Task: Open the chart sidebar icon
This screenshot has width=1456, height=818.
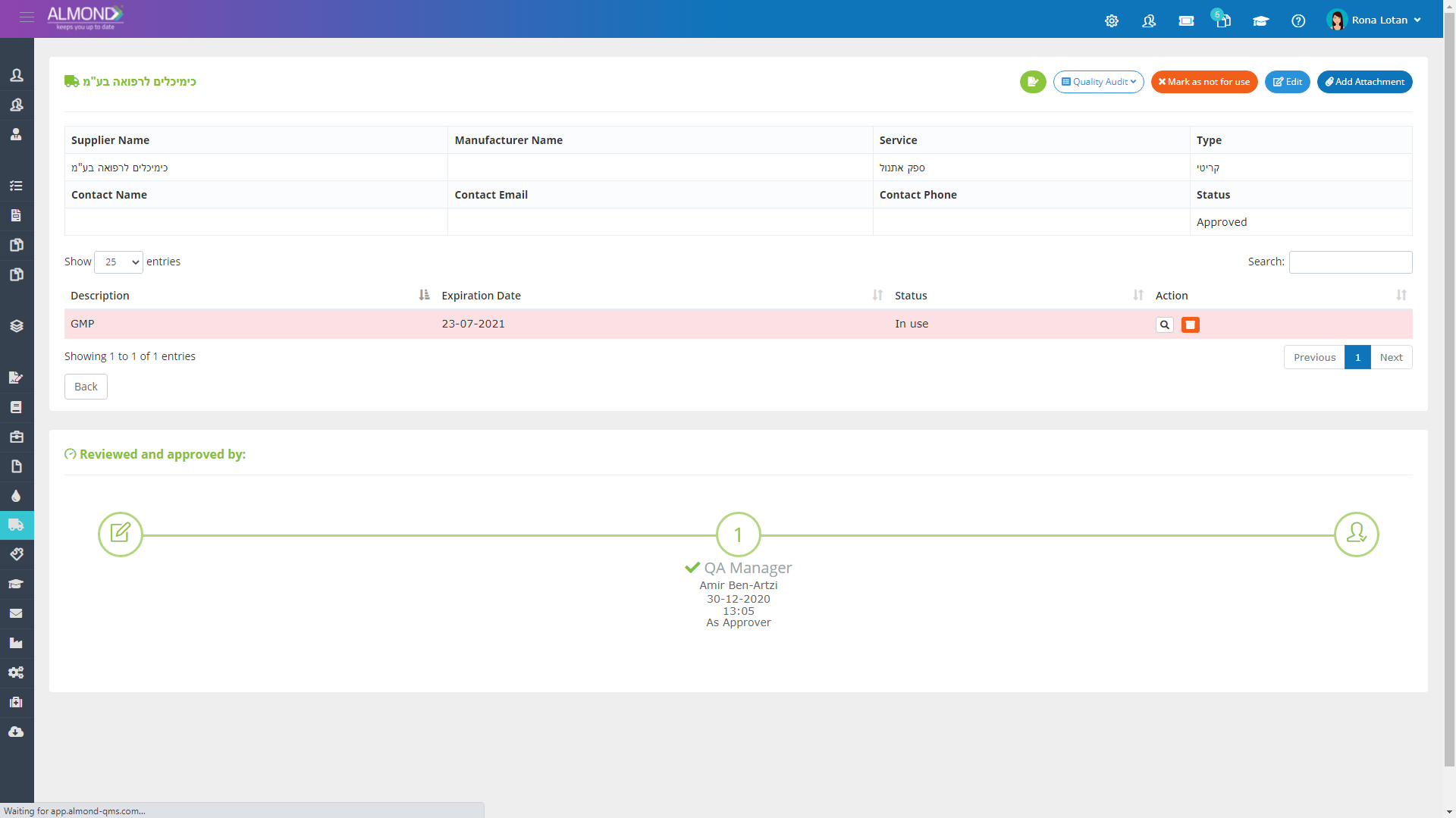Action: coord(16,643)
